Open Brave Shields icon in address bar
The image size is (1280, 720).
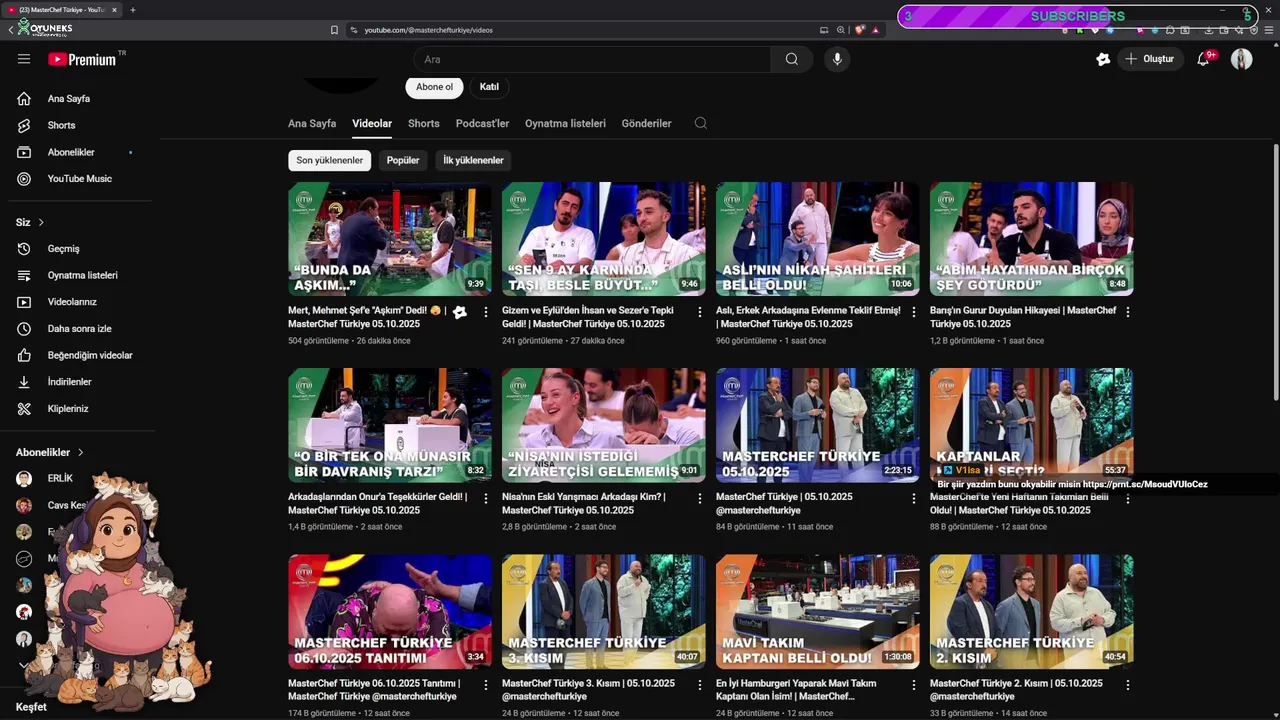tap(860, 30)
